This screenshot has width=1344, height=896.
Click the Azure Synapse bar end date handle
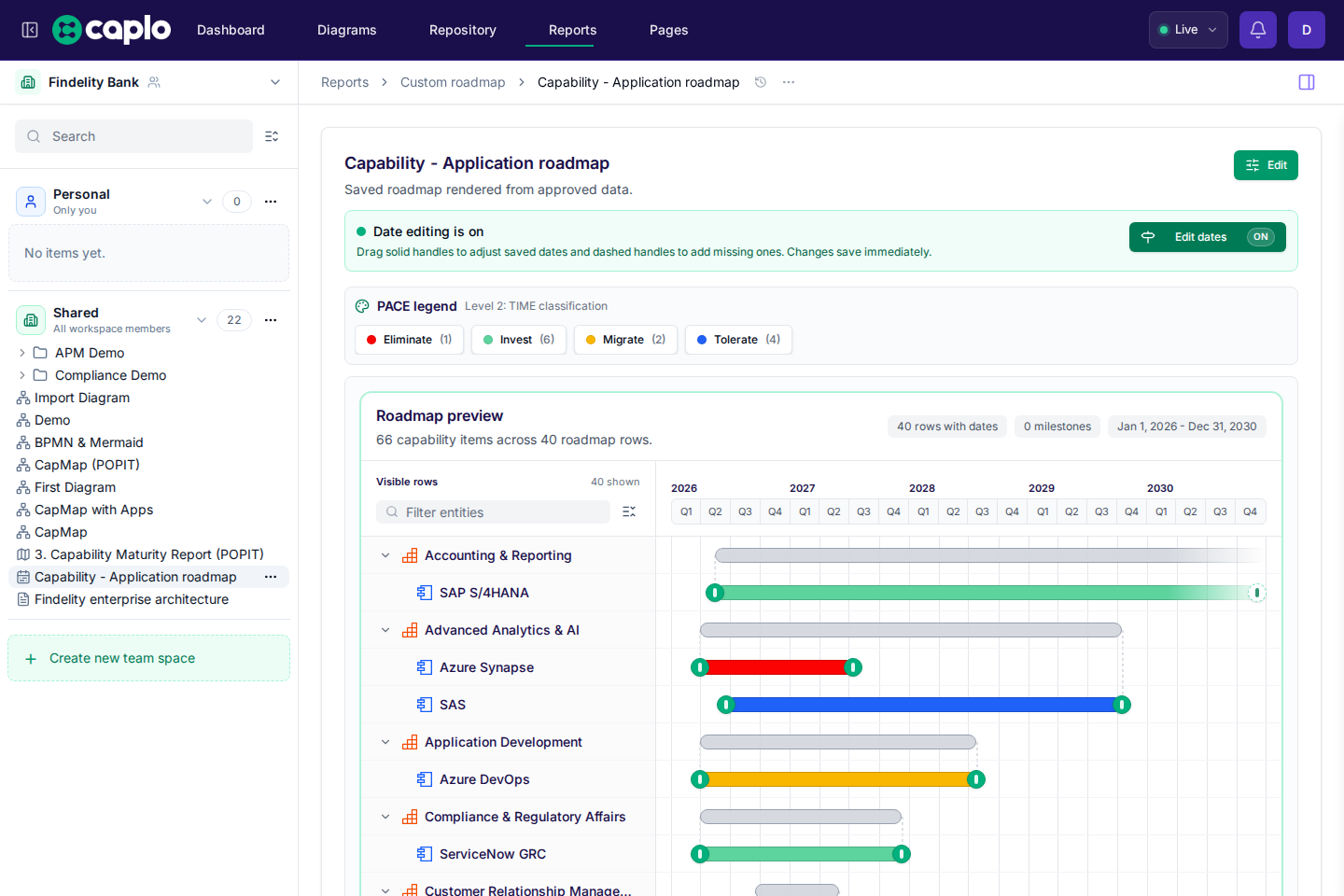853,667
